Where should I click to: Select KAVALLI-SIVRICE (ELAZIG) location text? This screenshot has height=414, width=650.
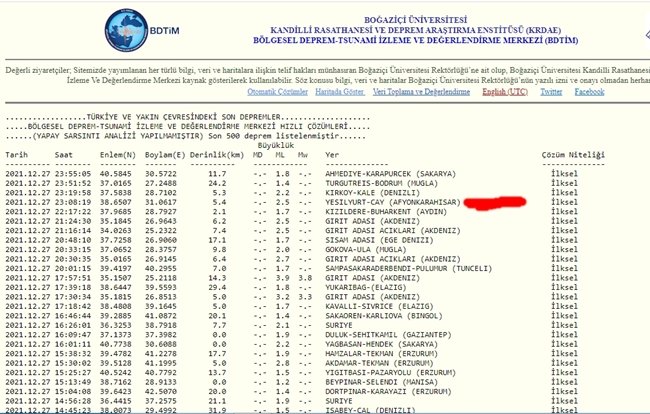click(x=379, y=307)
